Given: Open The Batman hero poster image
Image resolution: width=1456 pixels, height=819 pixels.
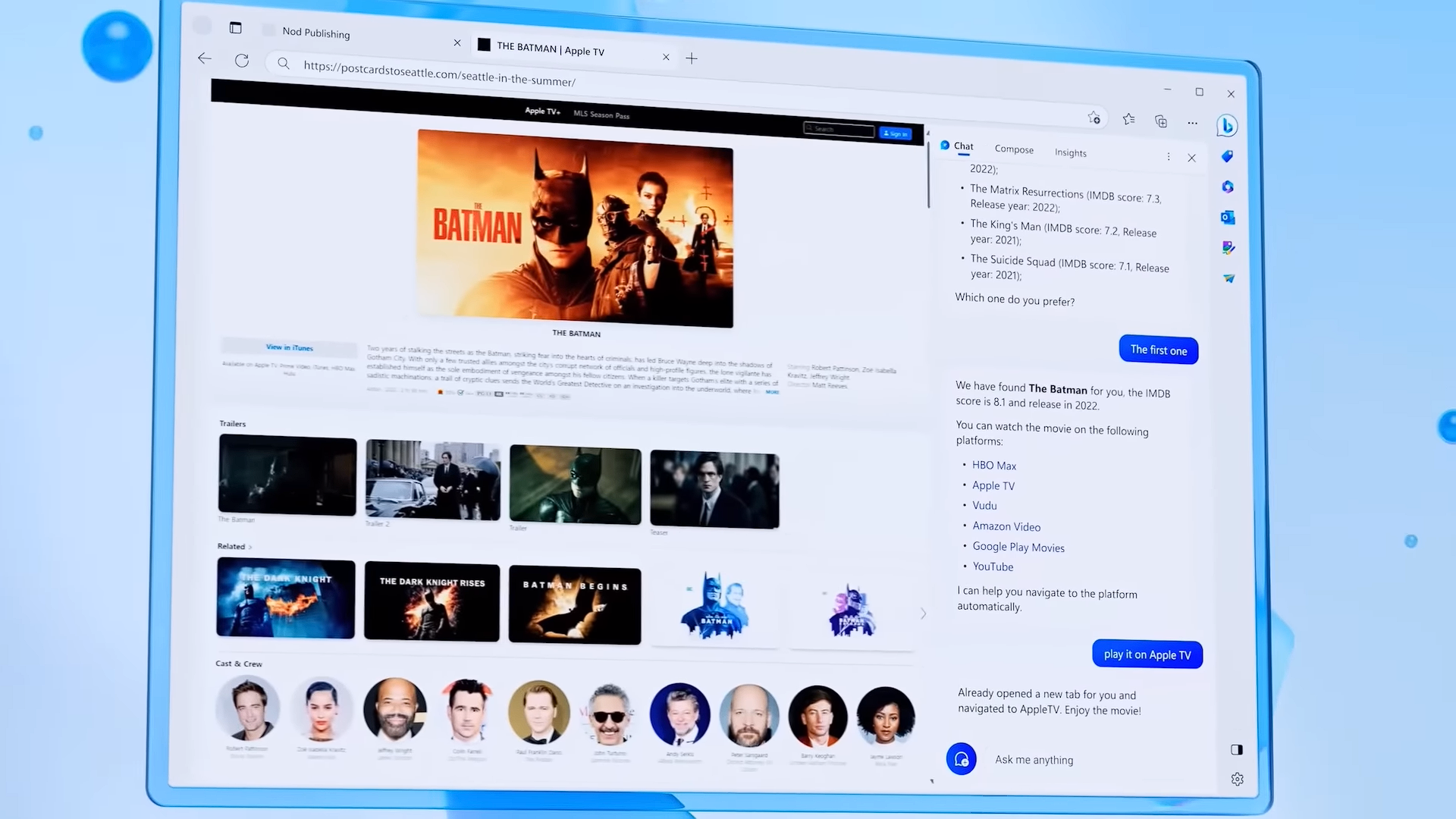Looking at the screenshot, I should [575, 228].
